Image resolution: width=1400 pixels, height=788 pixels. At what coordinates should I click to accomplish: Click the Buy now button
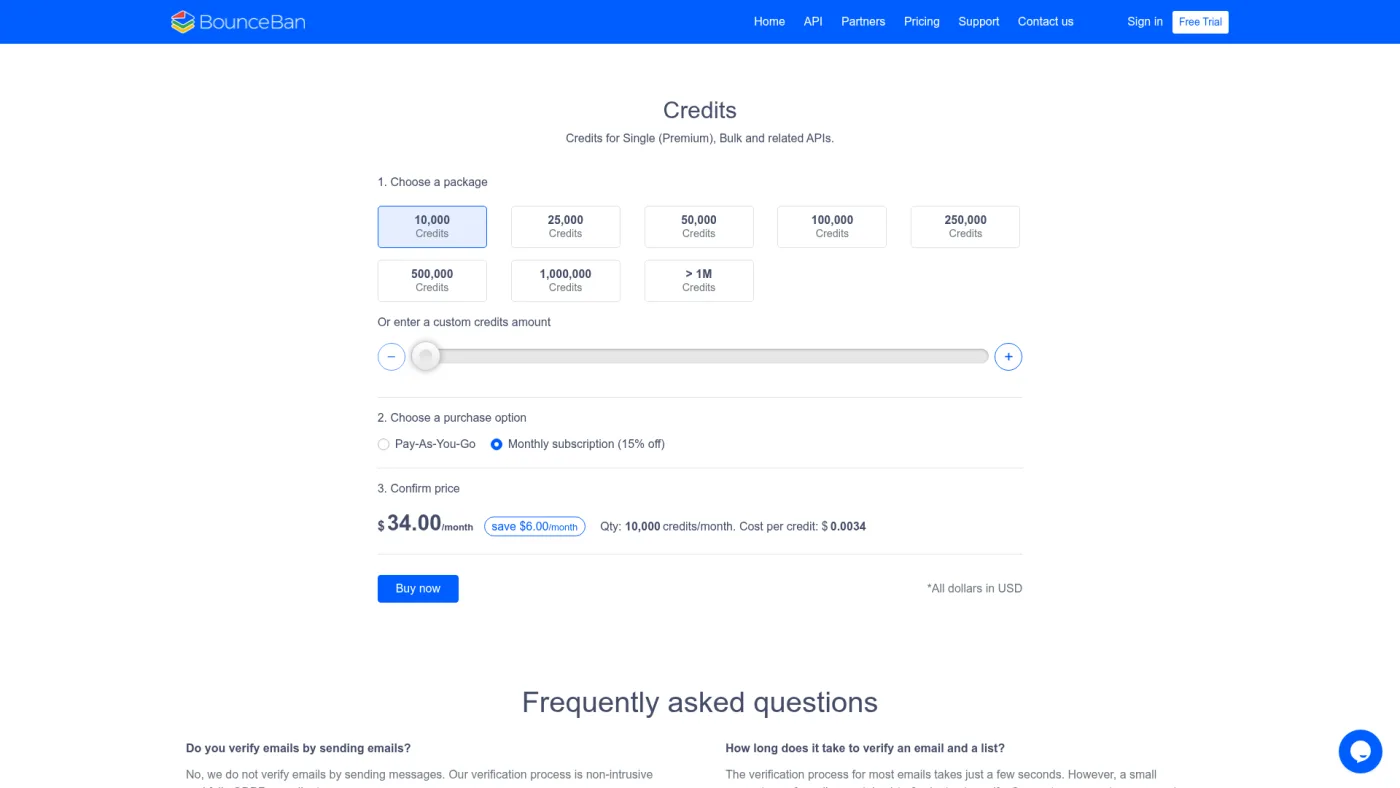click(x=418, y=589)
